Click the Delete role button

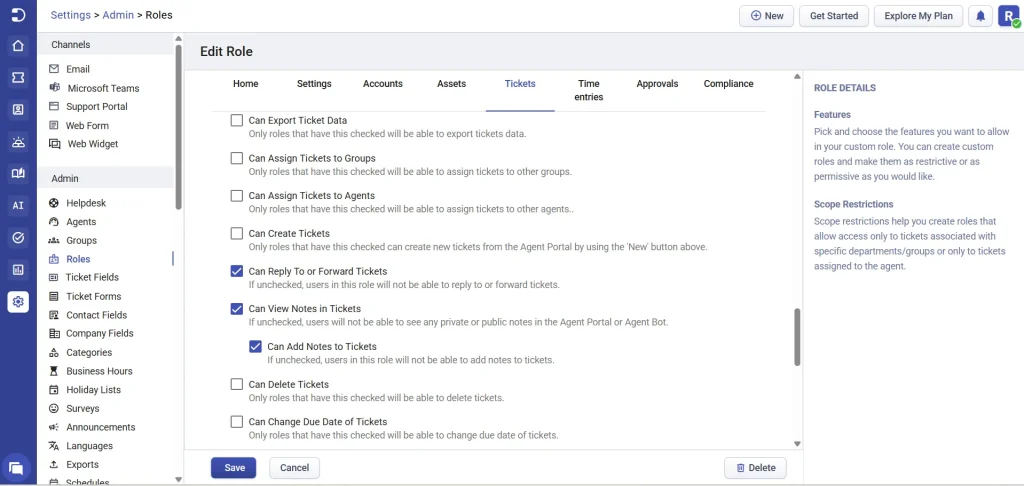(x=755, y=468)
